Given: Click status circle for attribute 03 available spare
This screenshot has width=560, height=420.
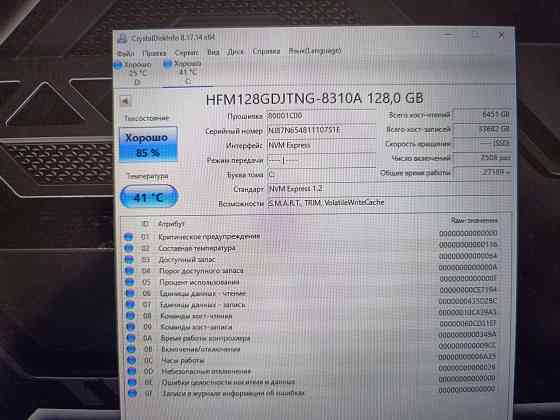Looking at the screenshot, I should click(129, 259).
